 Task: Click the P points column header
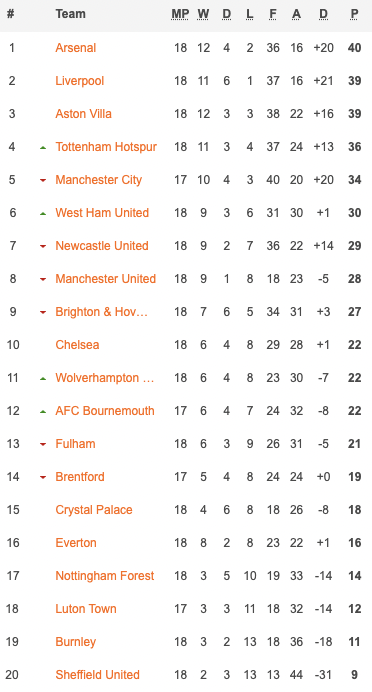click(354, 15)
